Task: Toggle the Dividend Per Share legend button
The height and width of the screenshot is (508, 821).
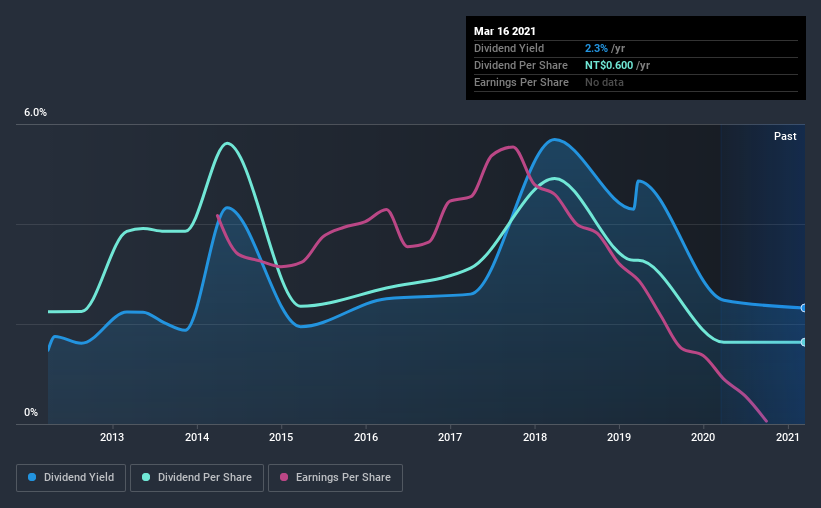Action: [197, 478]
